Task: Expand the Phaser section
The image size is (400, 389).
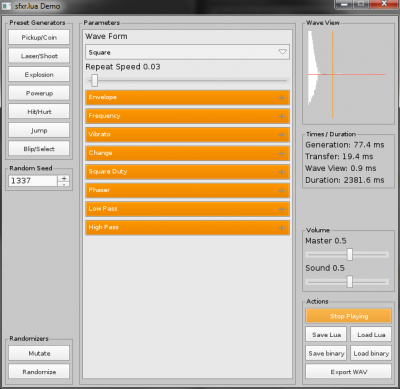Action: pyautogui.click(x=187, y=190)
